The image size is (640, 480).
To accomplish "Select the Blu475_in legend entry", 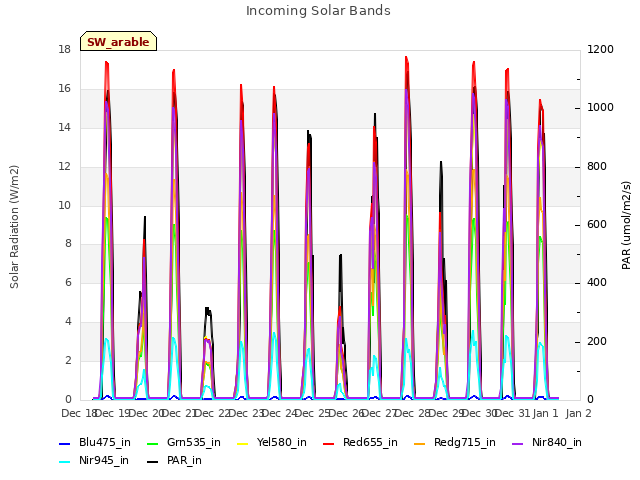I will 95,442.
